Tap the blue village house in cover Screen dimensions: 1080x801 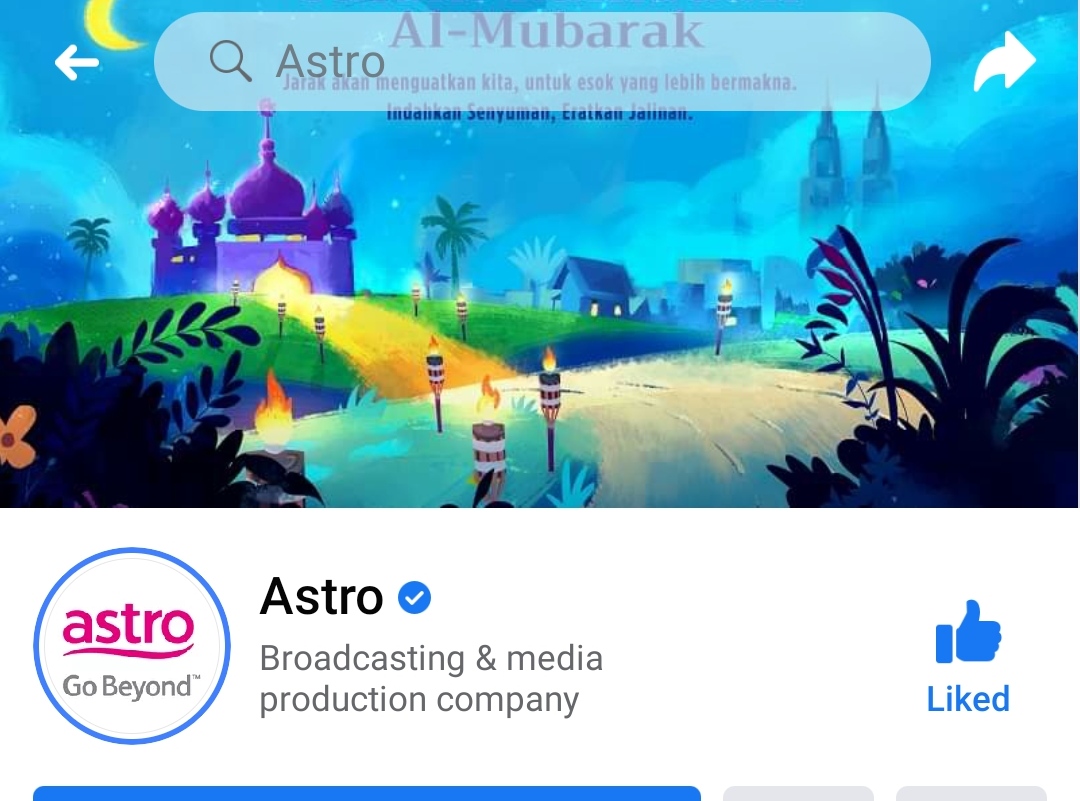tap(594, 286)
